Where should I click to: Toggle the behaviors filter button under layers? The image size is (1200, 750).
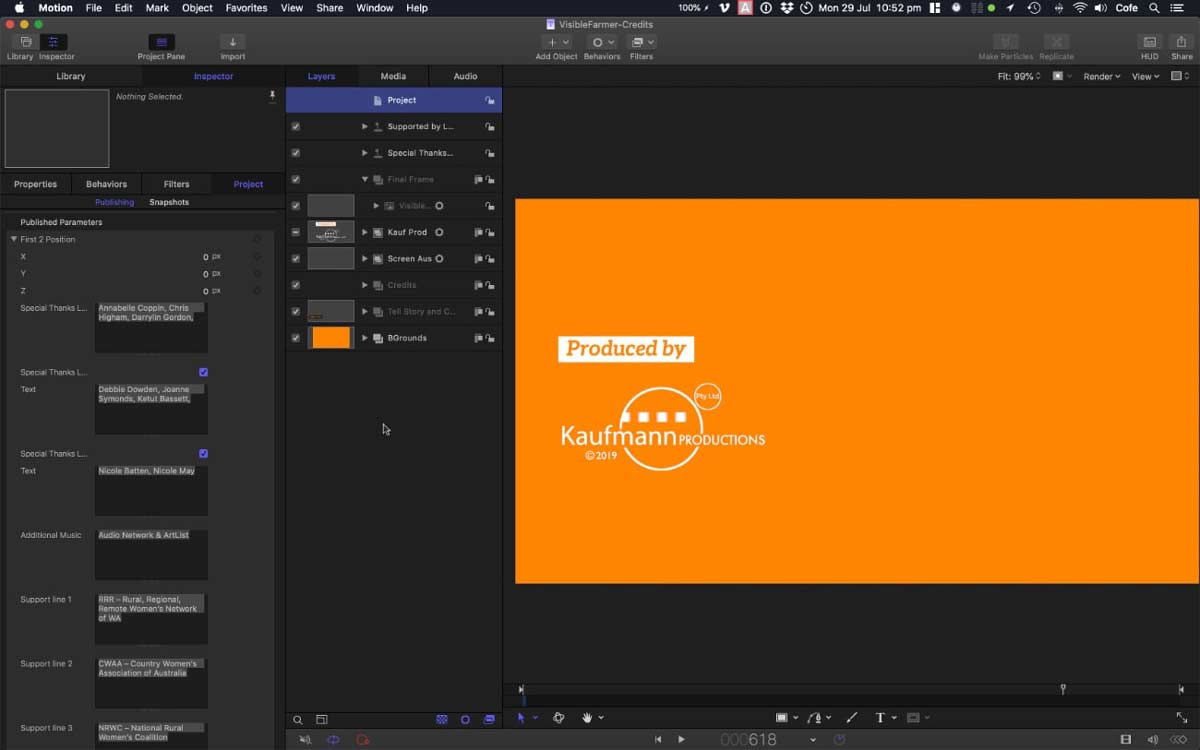point(465,720)
